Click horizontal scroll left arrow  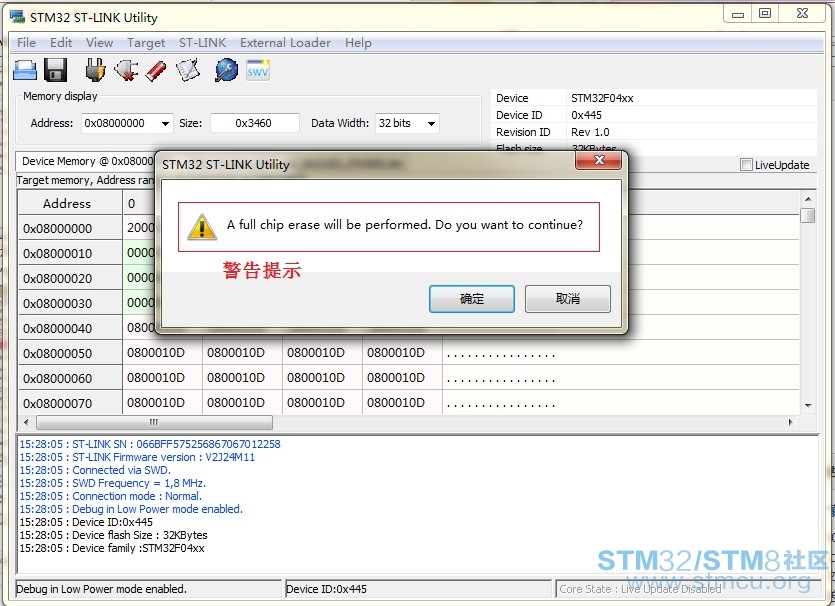pyautogui.click(x=26, y=422)
